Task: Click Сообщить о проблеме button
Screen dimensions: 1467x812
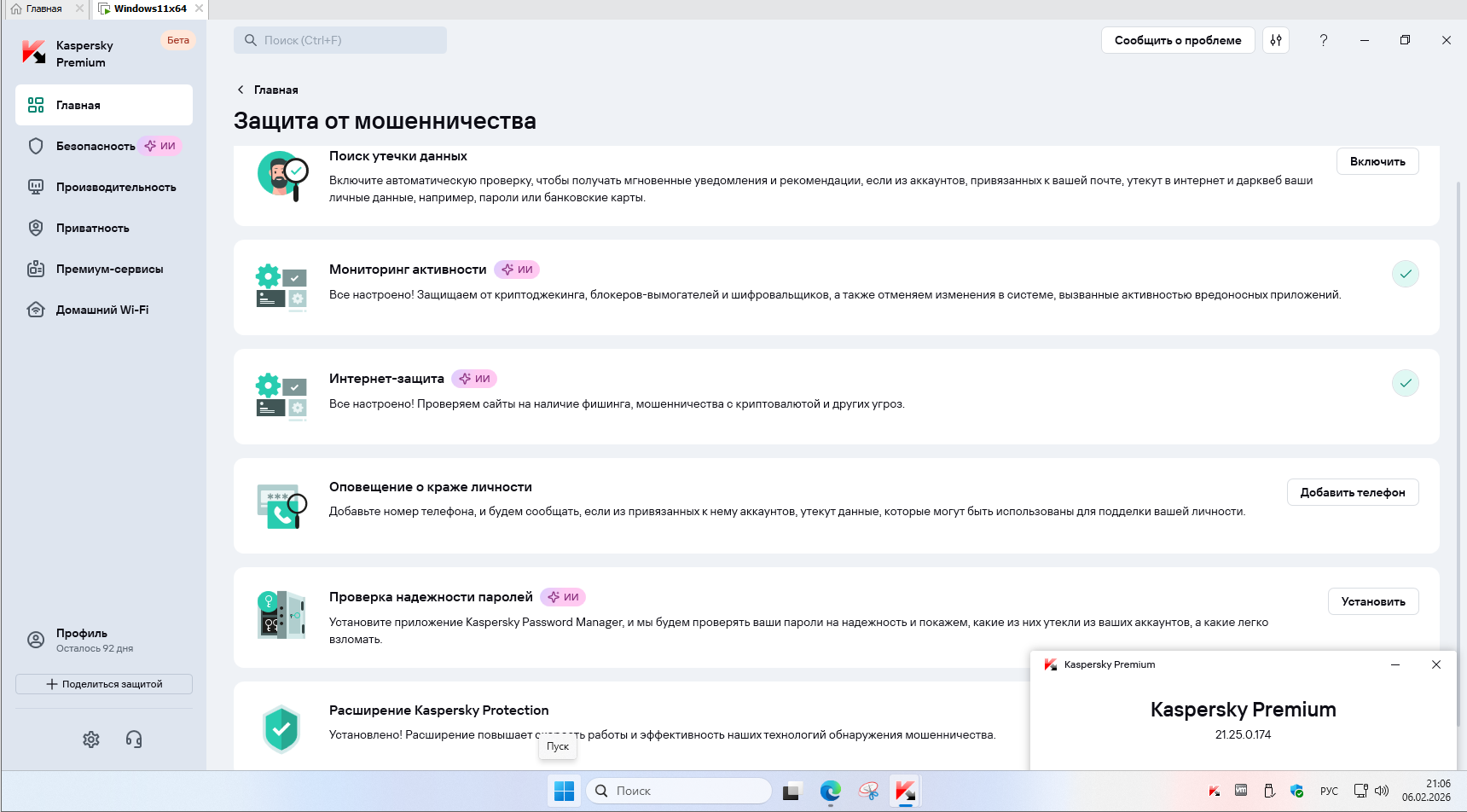Action: pos(1178,40)
